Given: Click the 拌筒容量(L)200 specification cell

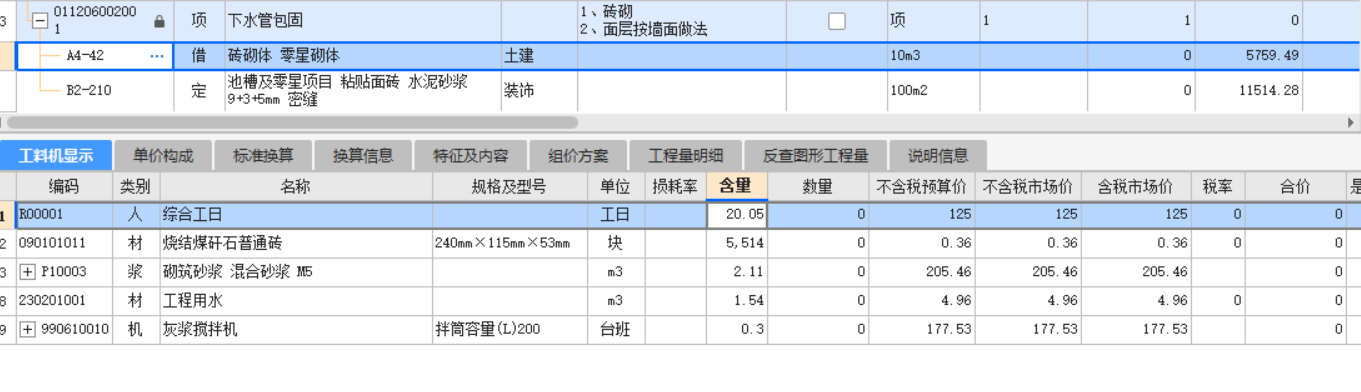Looking at the screenshot, I should (x=510, y=329).
